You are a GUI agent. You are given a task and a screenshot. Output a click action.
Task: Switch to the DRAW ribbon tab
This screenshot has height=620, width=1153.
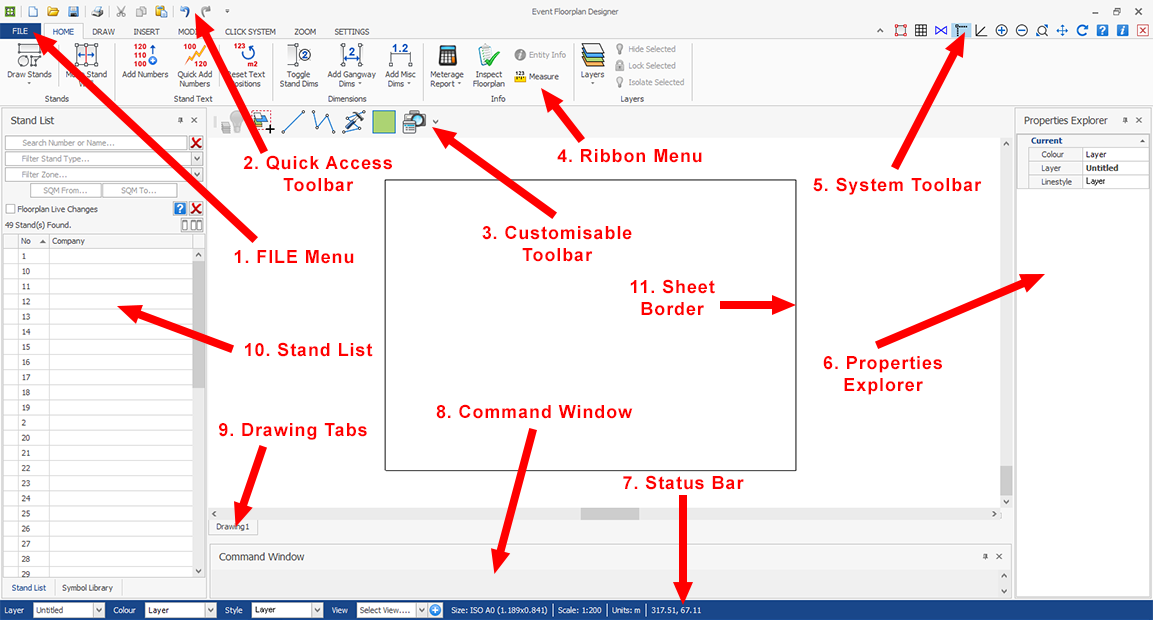pyautogui.click(x=104, y=32)
